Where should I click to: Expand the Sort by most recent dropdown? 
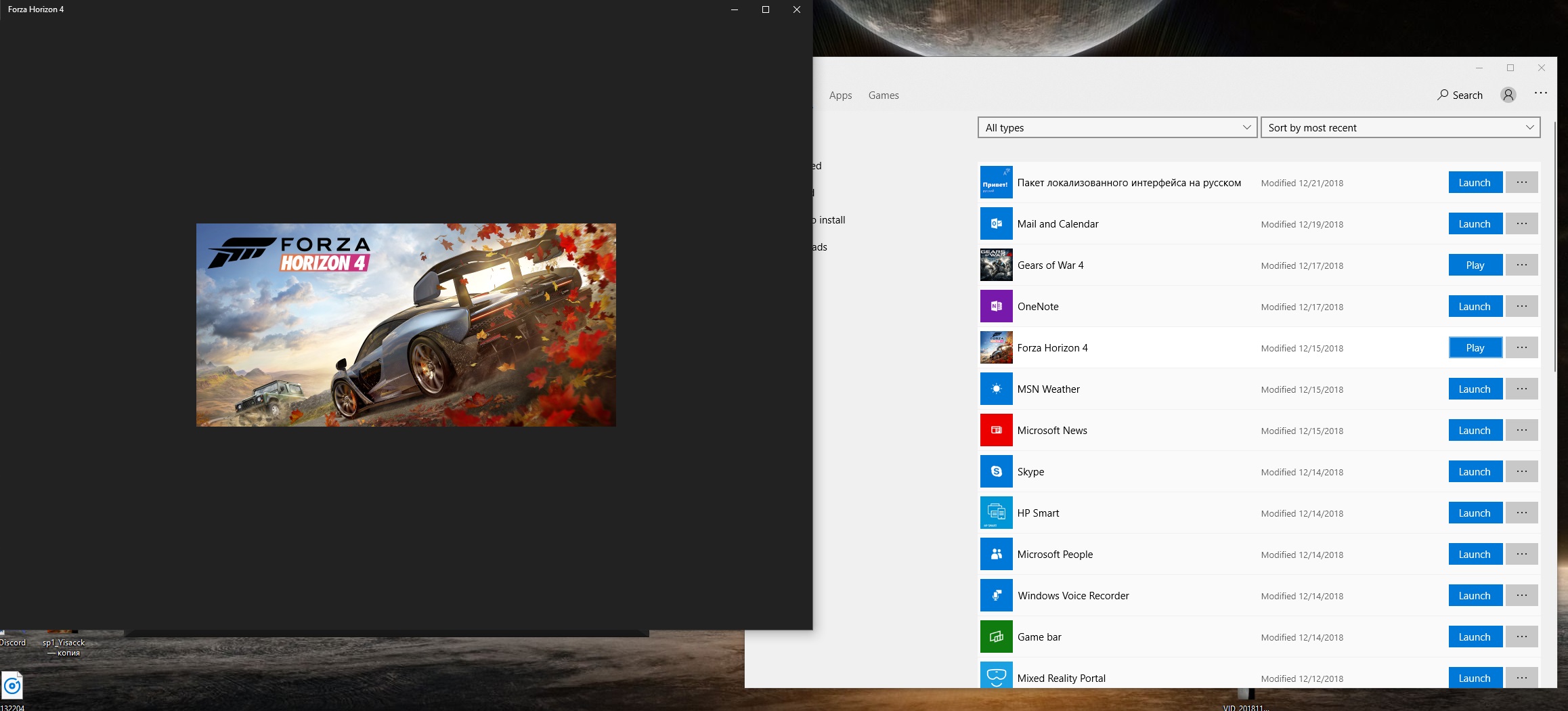point(1400,127)
